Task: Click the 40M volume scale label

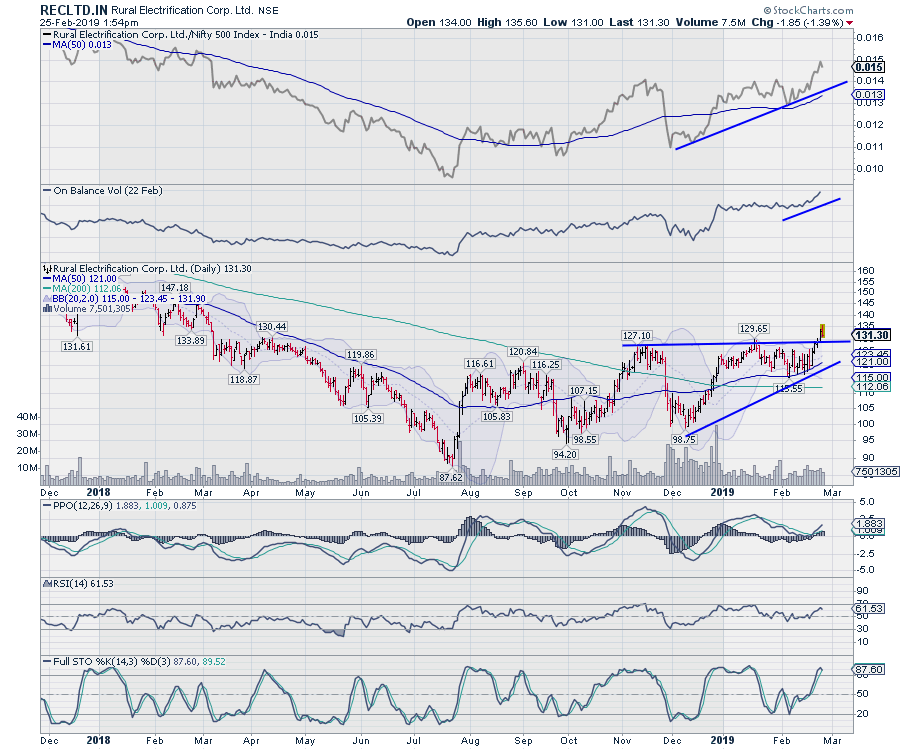Action: pyautogui.click(x=28, y=417)
